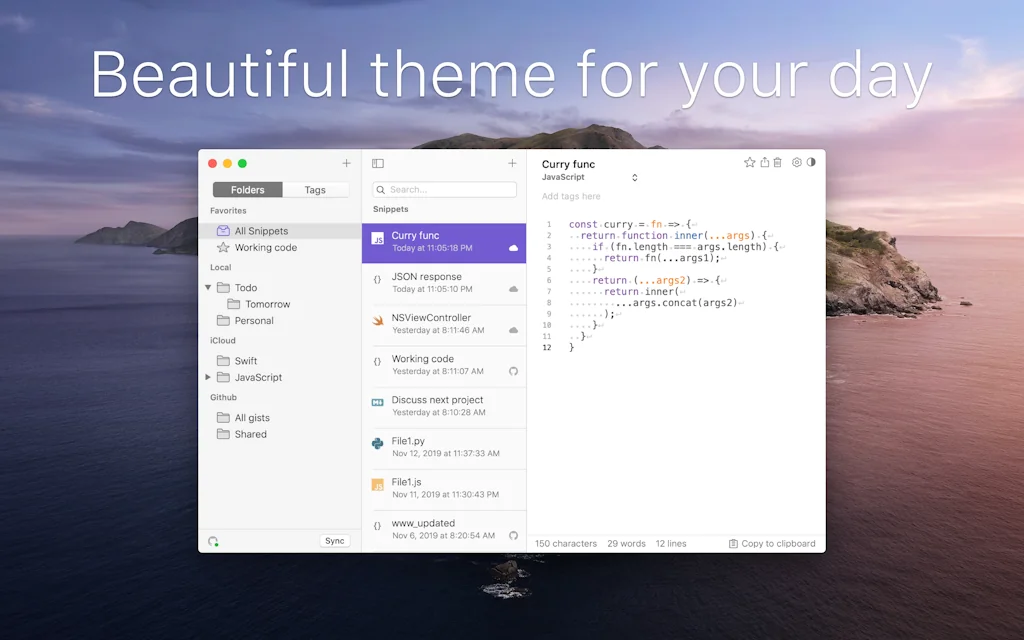Viewport: 1024px width, 640px height.
Task: Select the Folders segment
Action: click(x=248, y=190)
